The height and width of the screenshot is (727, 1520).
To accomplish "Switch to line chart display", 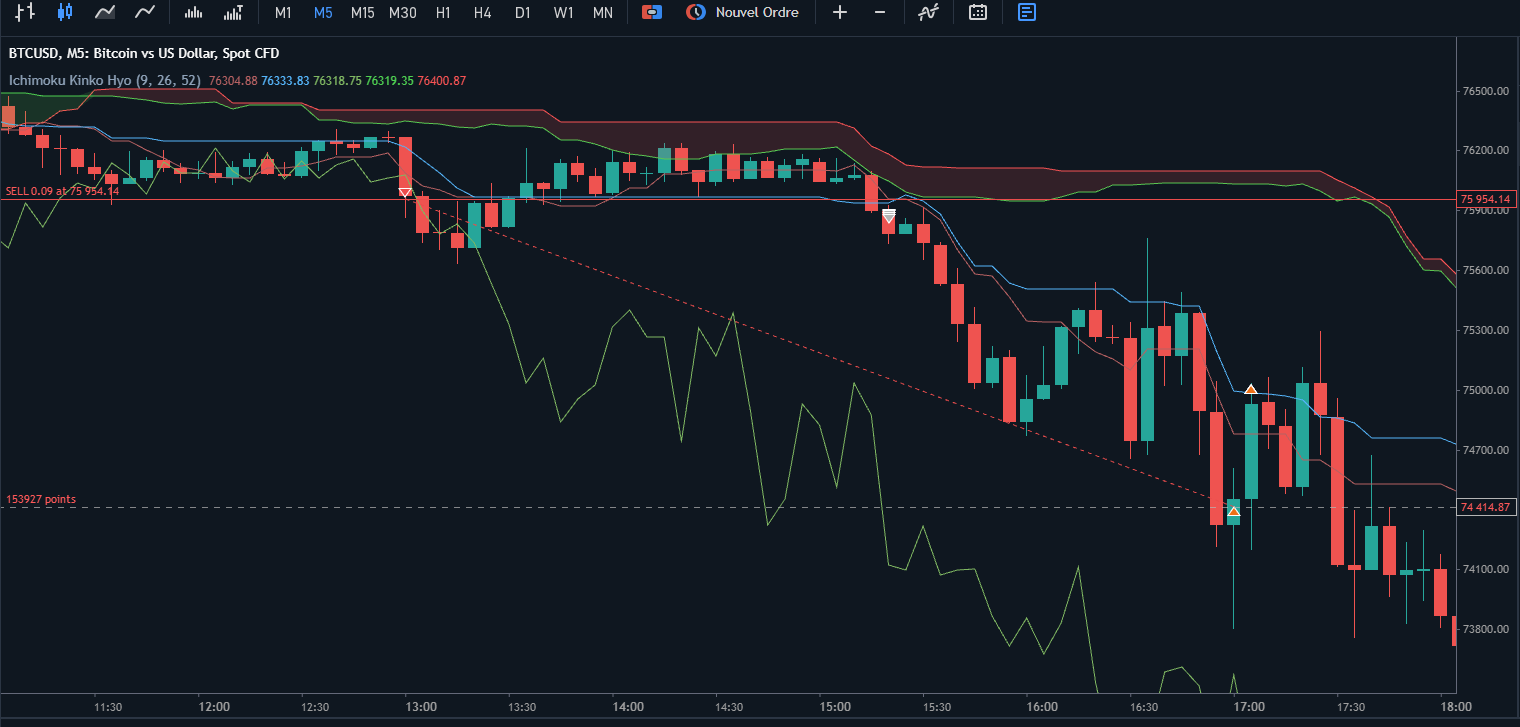I will pyautogui.click(x=145, y=12).
